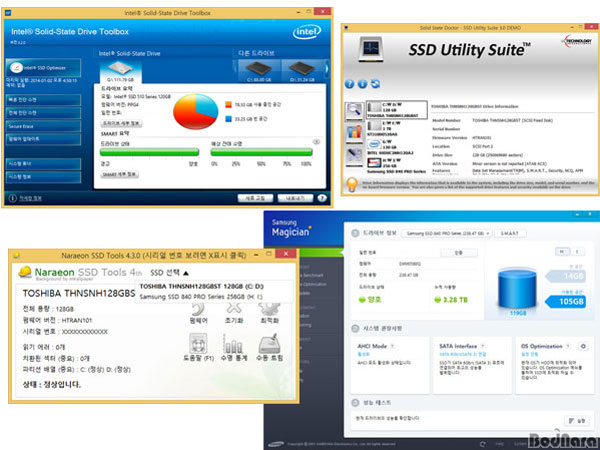600x450 pixels.
Task: Collapse the system compatibility section in Magician
Action: point(355,328)
